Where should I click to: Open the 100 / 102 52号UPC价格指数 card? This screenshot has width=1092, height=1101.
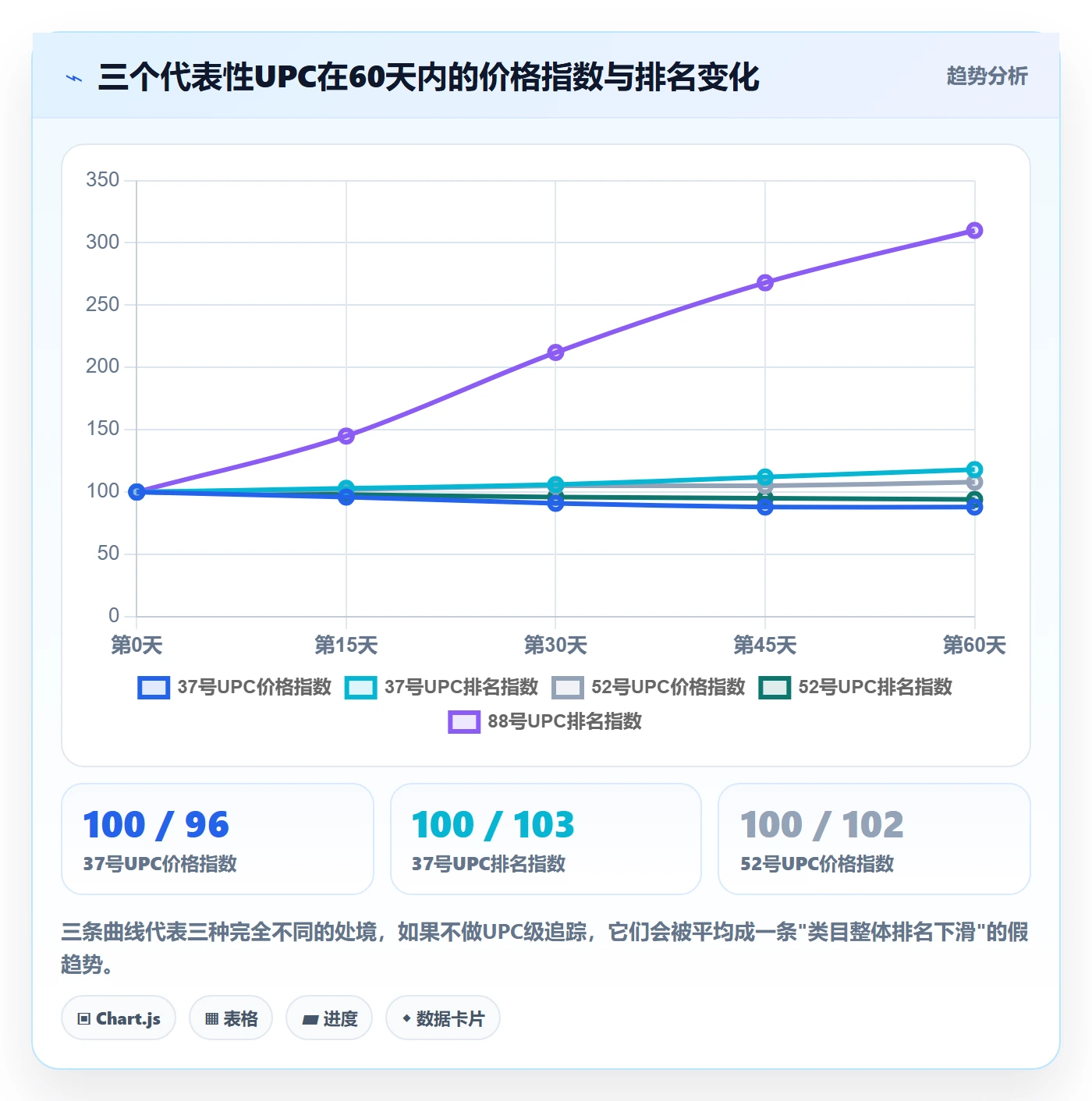874,839
